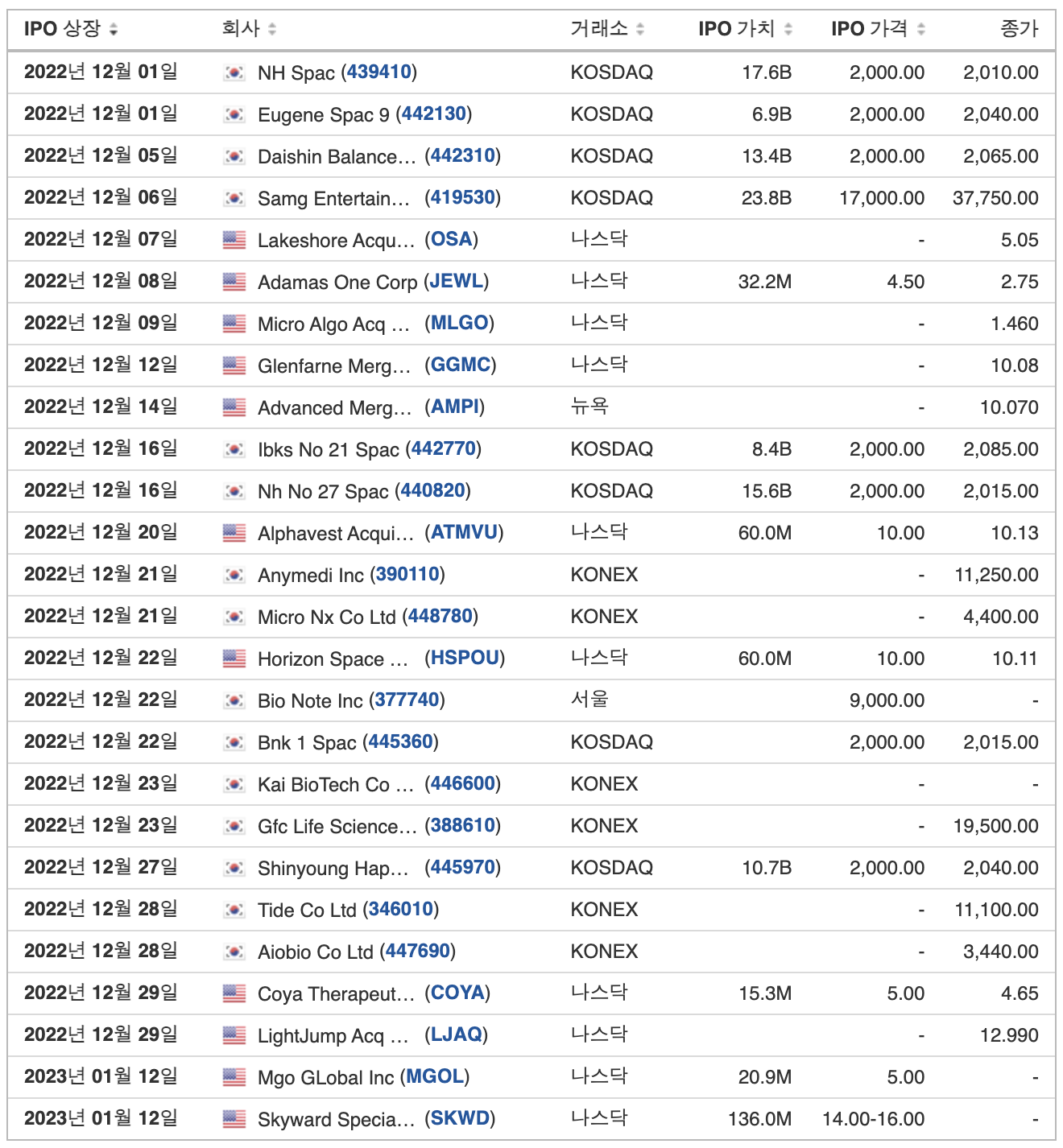Viewport: 1063px width, 1148px height.
Task: Click US flag beside Horizon Space
Action: tap(234, 659)
